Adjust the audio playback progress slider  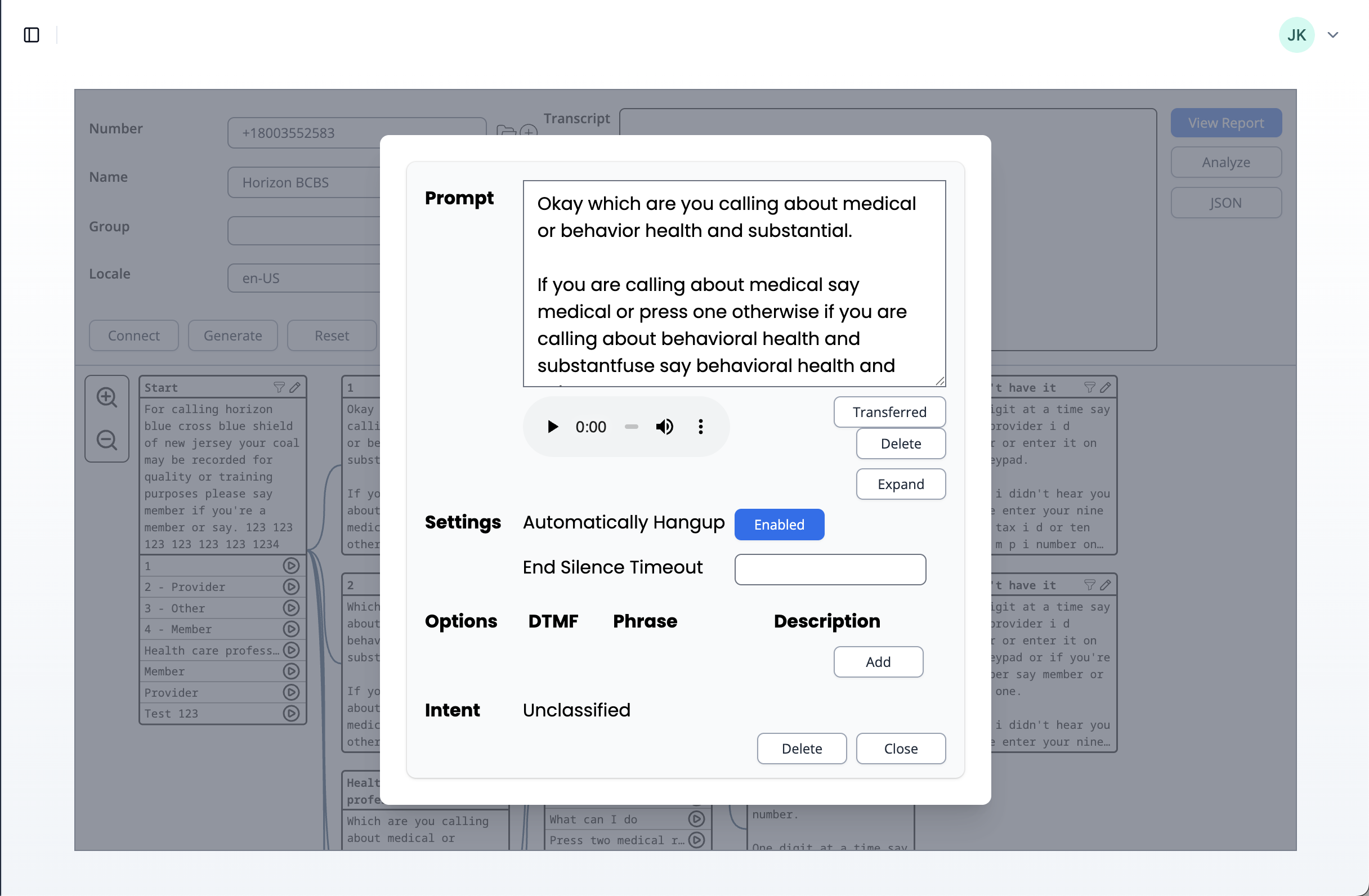click(x=631, y=426)
